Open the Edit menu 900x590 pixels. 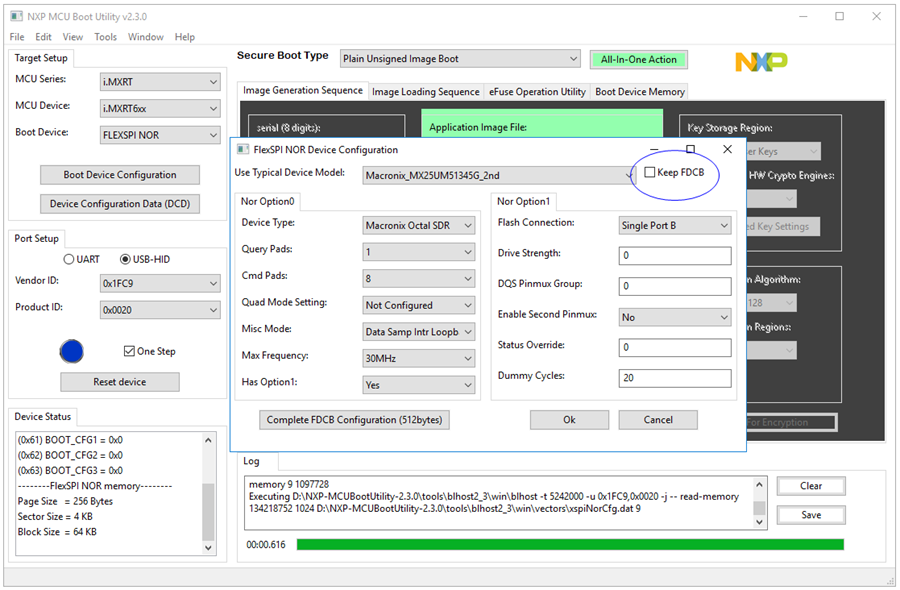[43, 37]
